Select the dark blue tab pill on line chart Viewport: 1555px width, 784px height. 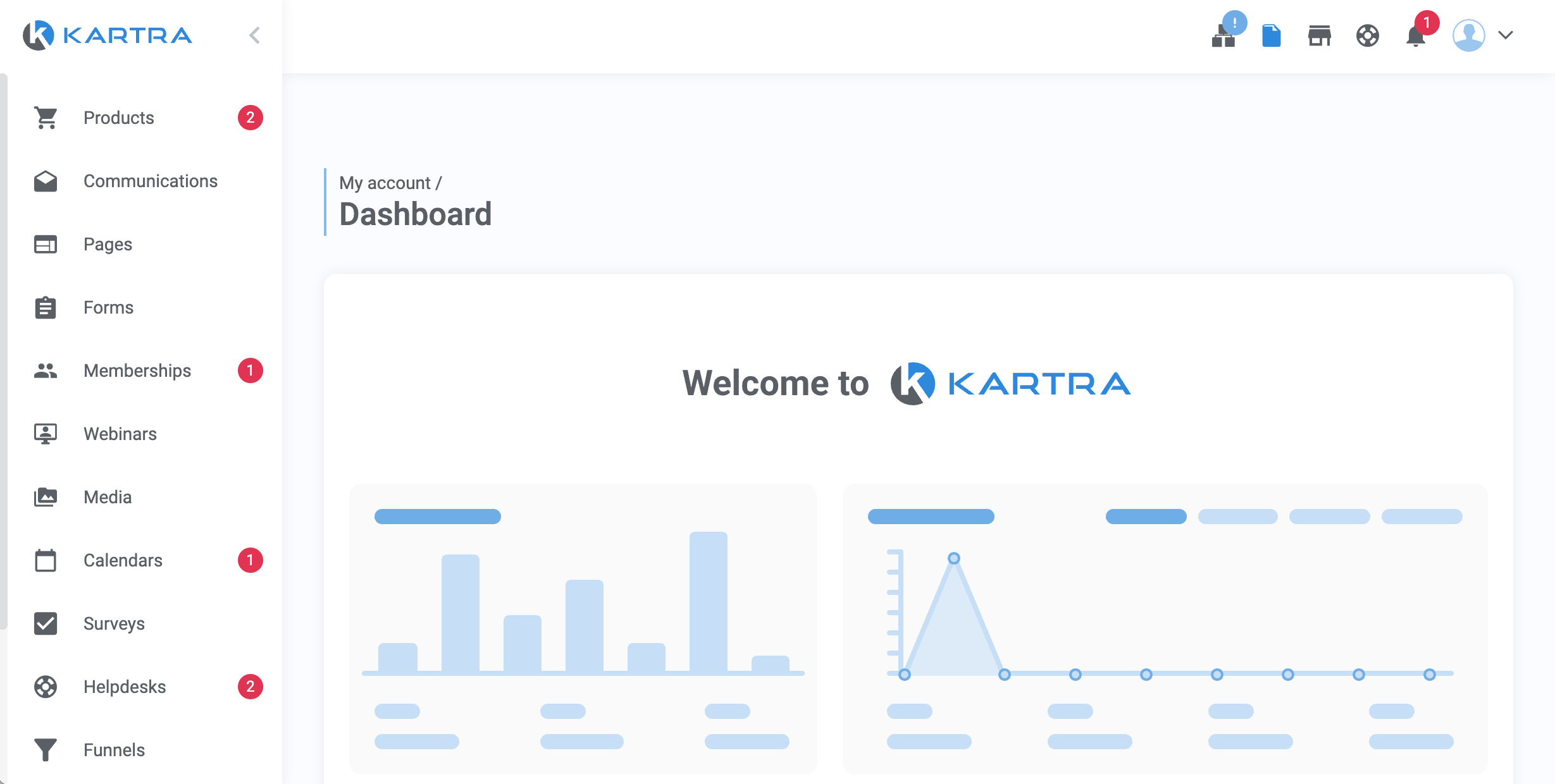1146,517
